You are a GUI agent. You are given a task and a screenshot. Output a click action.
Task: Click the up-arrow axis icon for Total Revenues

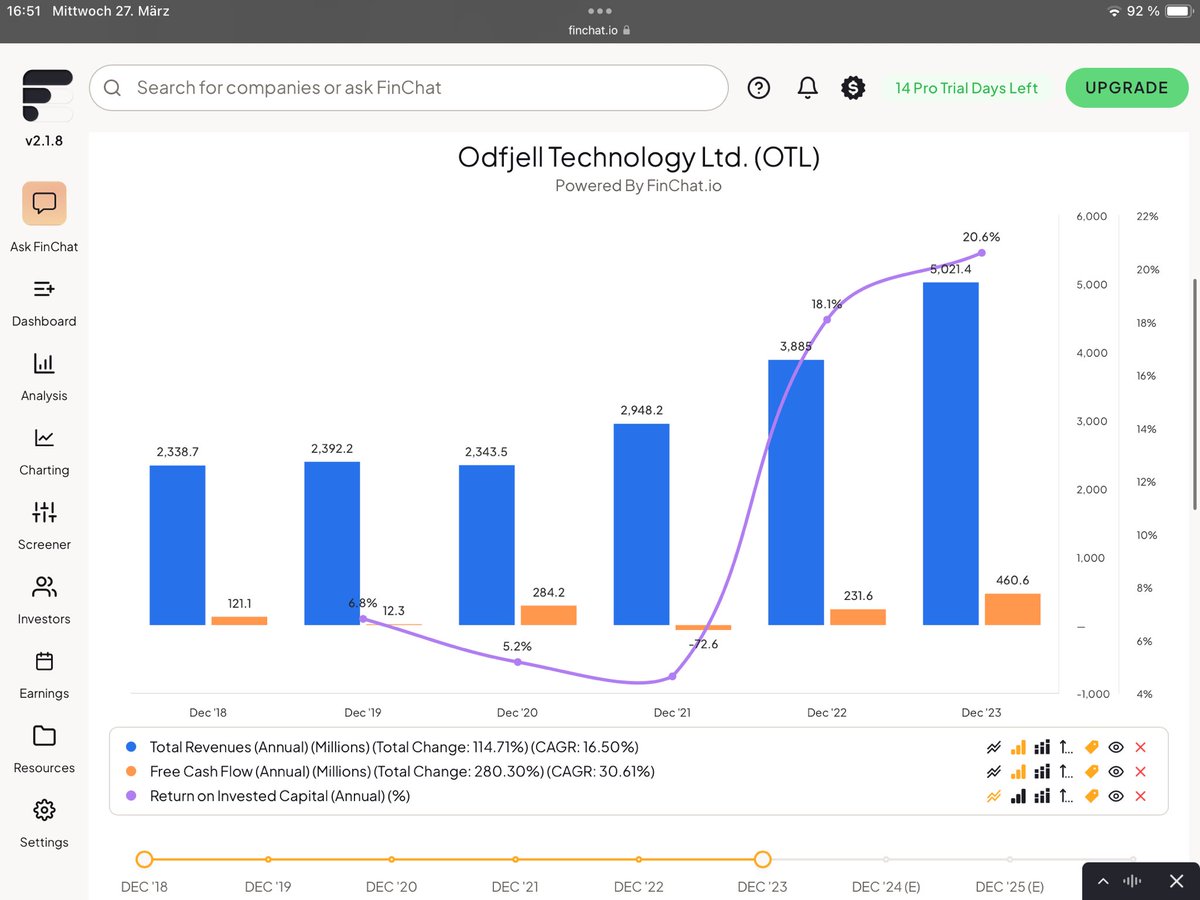click(x=1066, y=747)
